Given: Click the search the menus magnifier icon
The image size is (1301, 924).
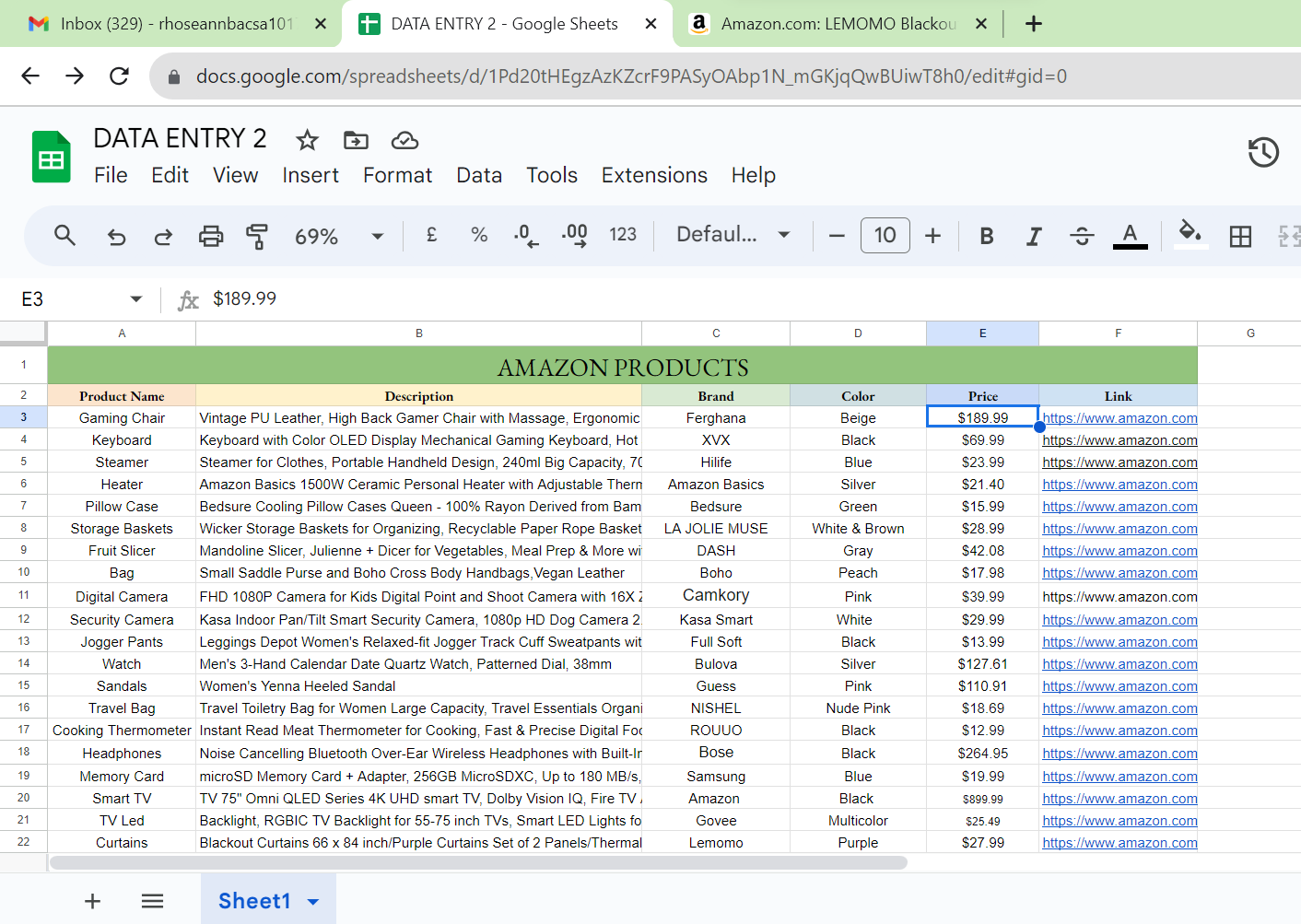Looking at the screenshot, I should 64,236.
